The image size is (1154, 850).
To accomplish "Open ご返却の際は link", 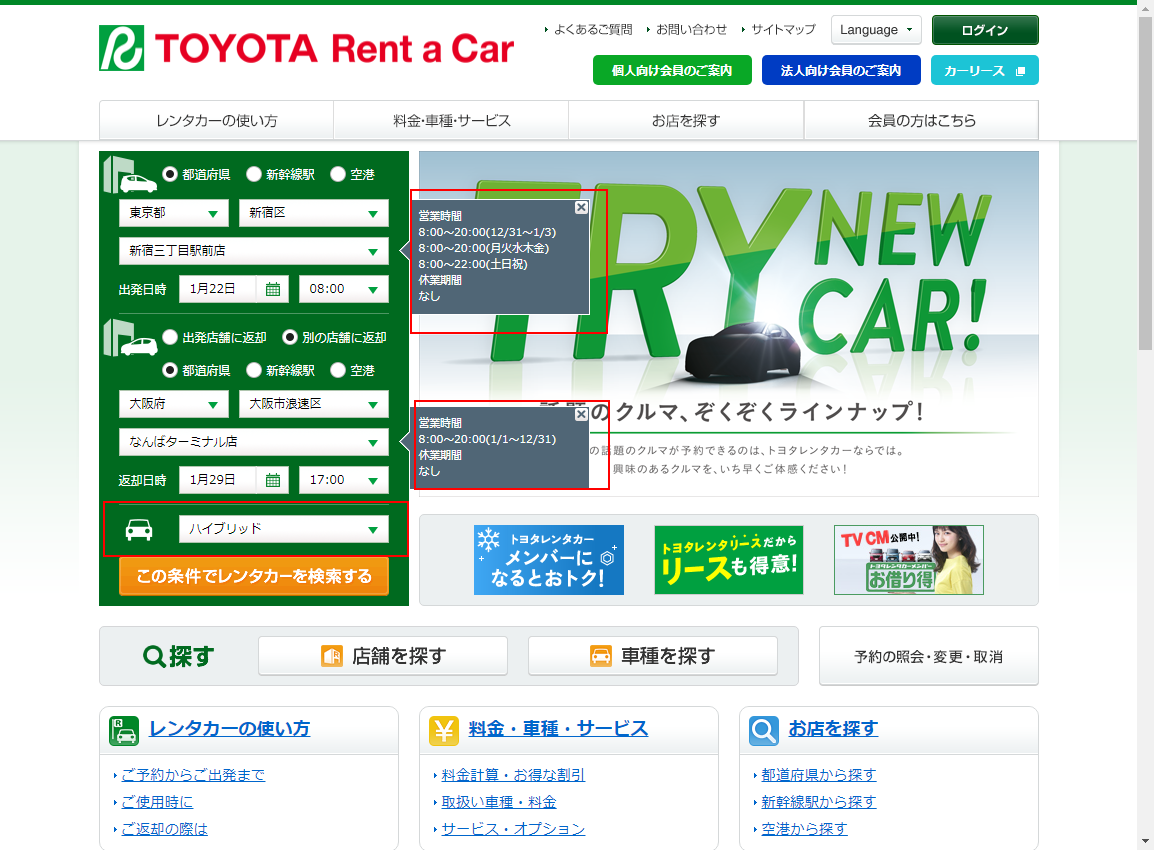I will coord(164,829).
